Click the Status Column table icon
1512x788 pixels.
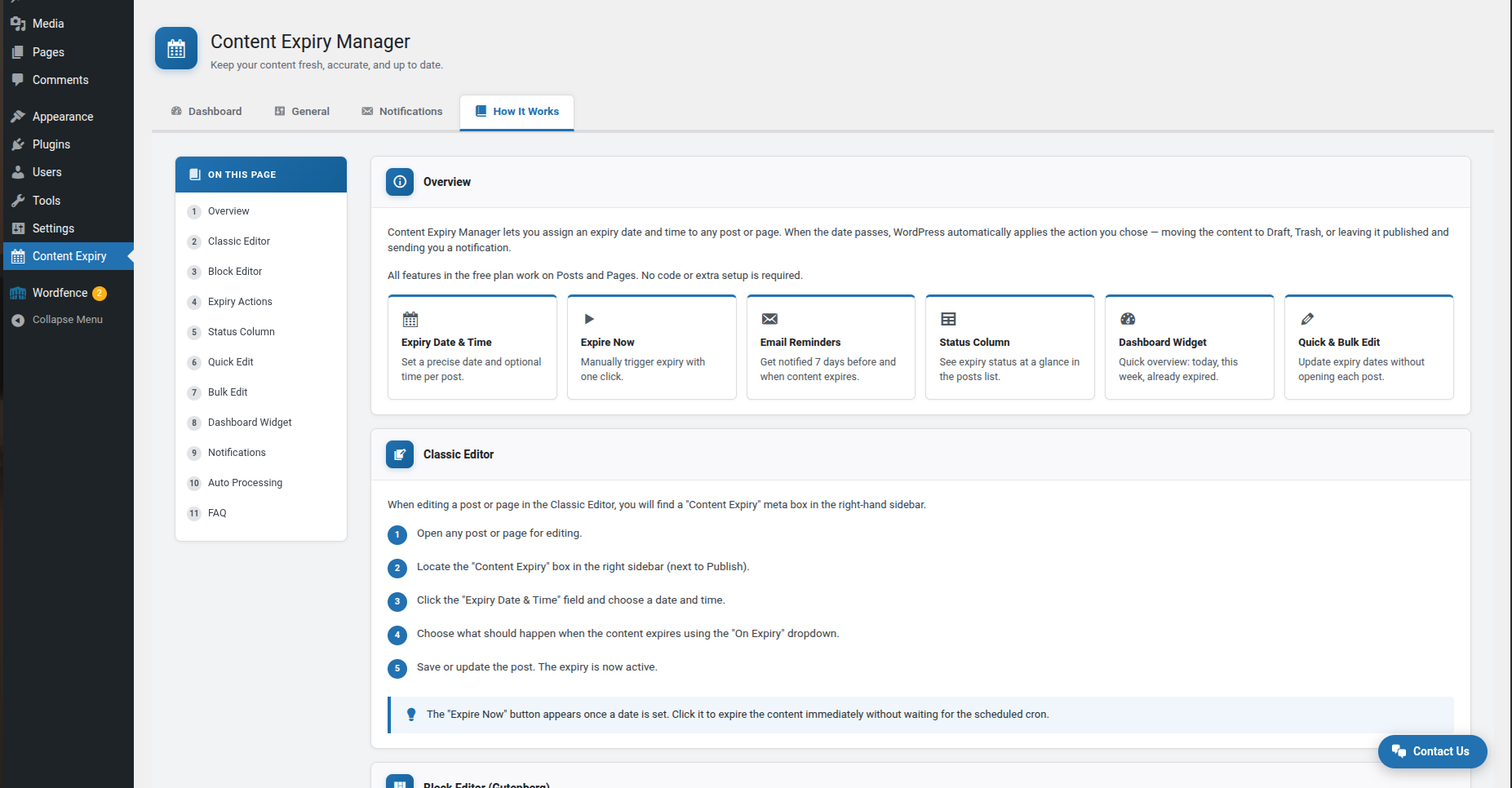[948, 319]
